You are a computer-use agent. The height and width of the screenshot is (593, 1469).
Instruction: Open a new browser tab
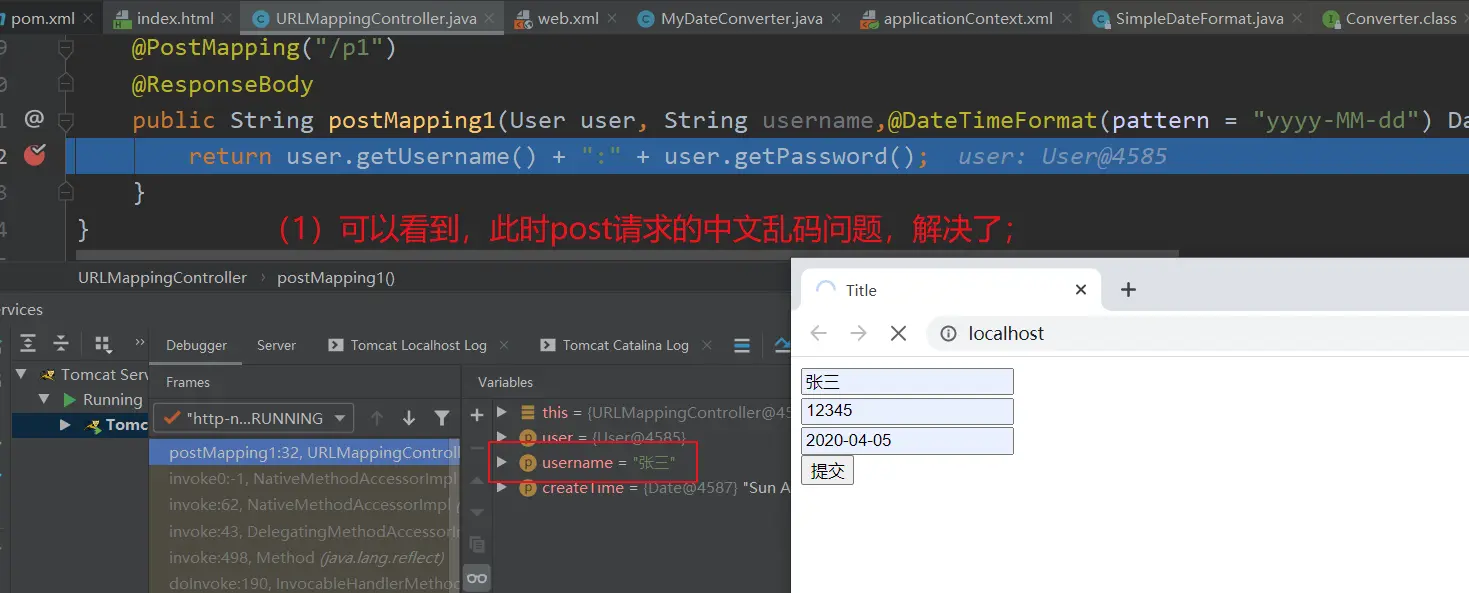(1128, 289)
